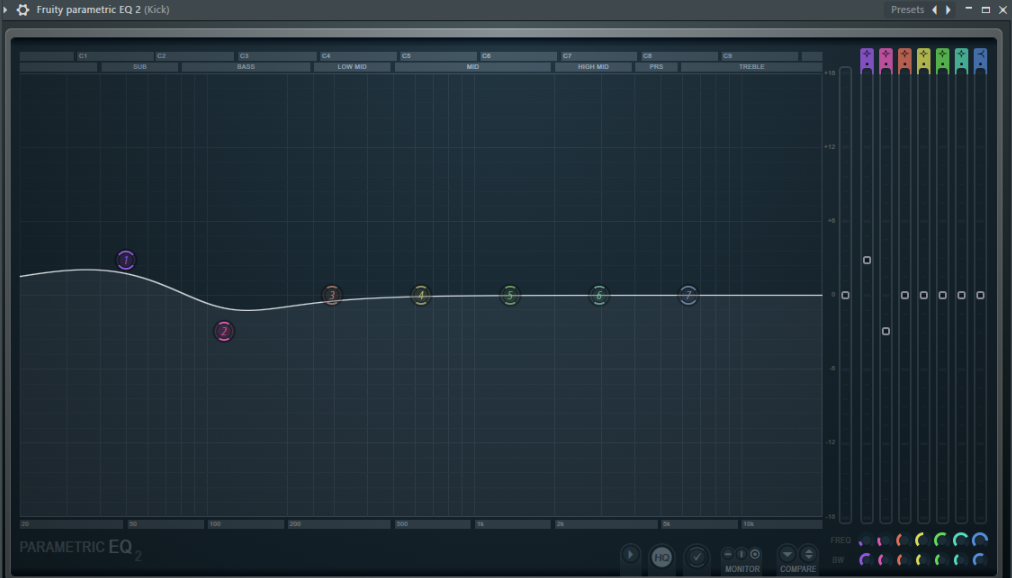Click the down-arrow Compare button
Viewport: 1012px width, 578px height.
pyautogui.click(x=787, y=554)
